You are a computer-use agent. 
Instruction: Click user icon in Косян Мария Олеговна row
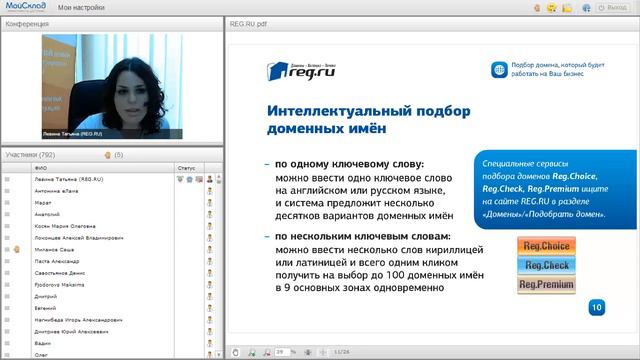[210, 226]
